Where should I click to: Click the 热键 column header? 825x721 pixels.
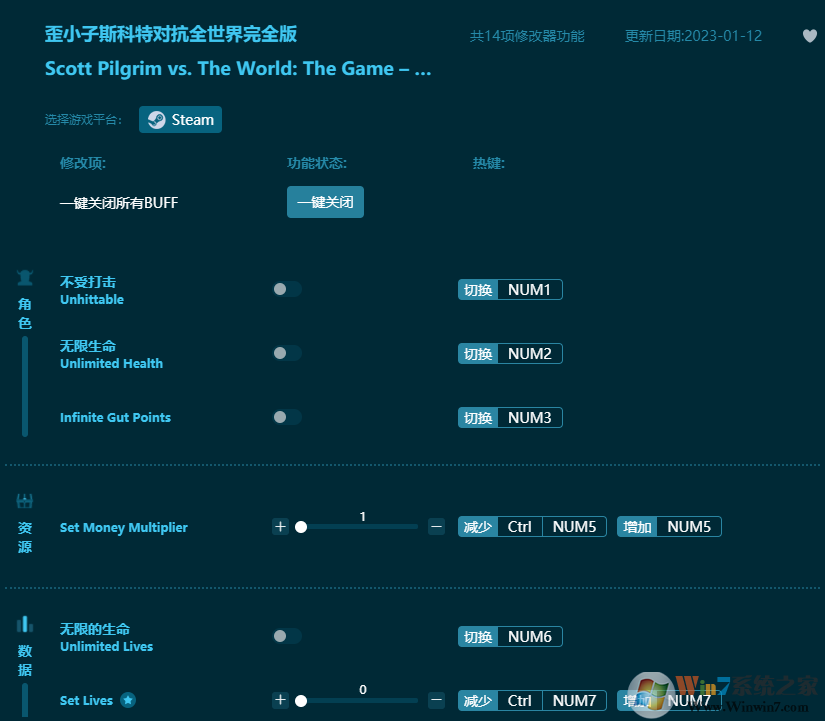click(x=489, y=163)
